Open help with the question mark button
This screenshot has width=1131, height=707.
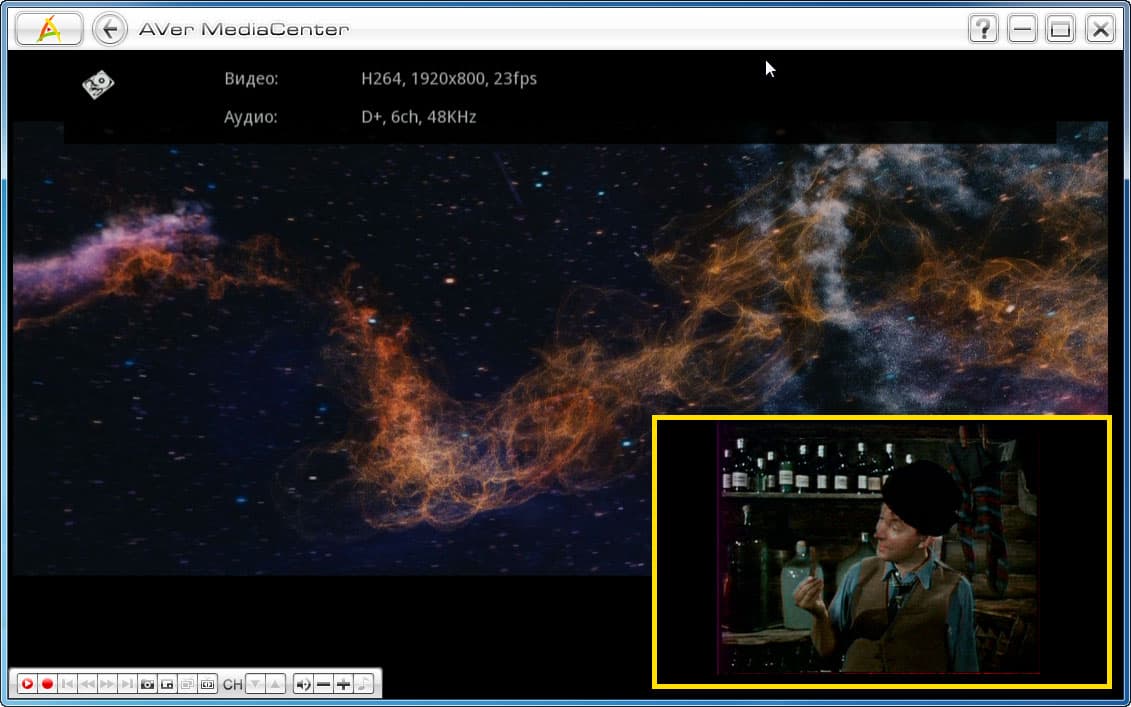982,30
